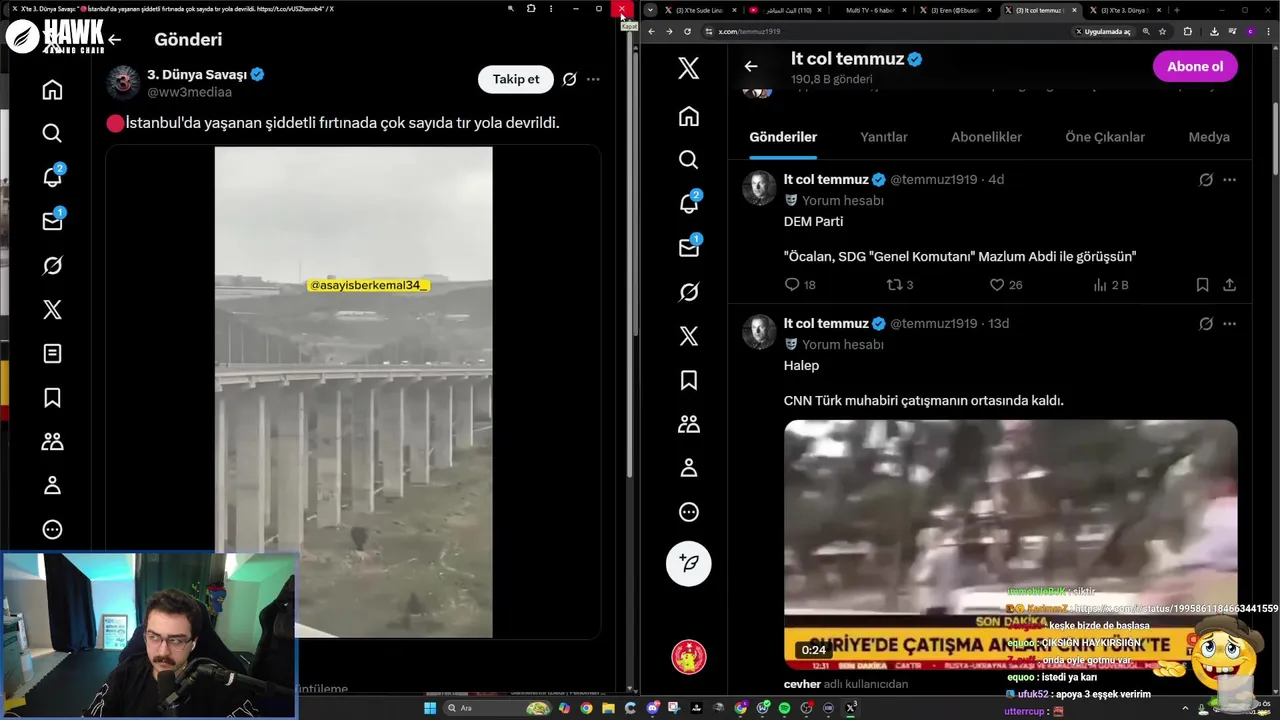Open Search in left window sidebar
Image resolution: width=1280 pixels, height=720 pixels.
pos(52,133)
